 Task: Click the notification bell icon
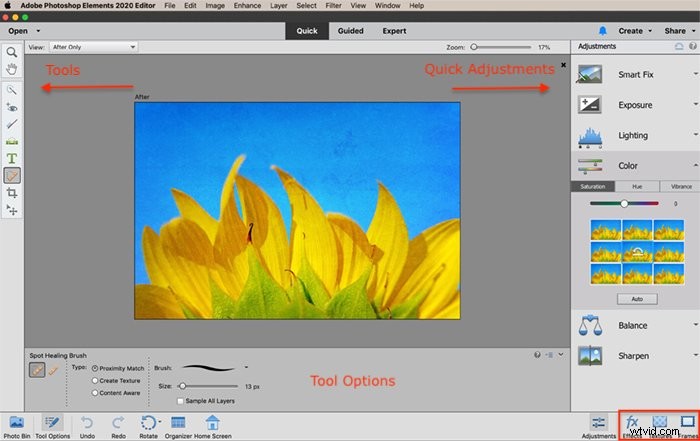click(x=603, y=31)
